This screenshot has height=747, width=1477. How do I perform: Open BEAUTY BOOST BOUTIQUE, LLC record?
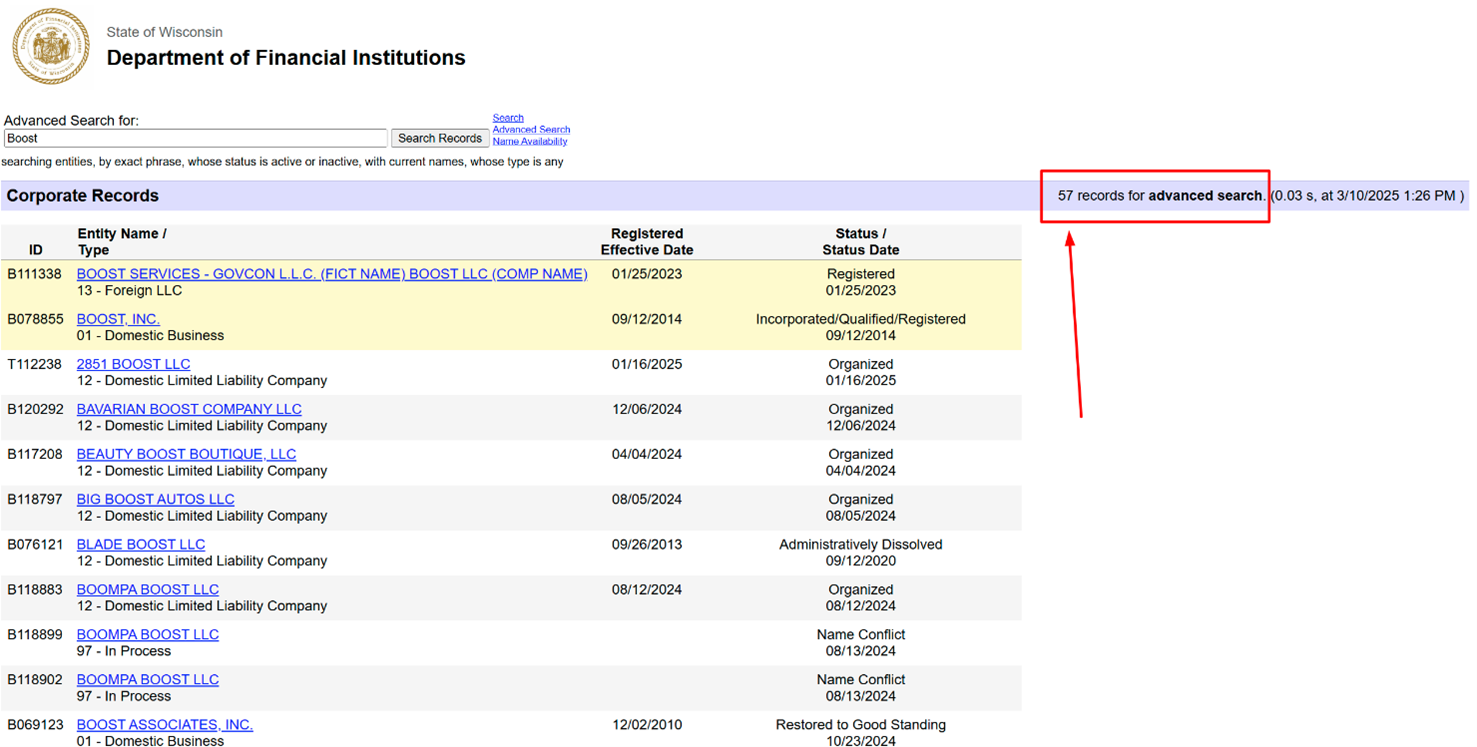click(186, 454)
